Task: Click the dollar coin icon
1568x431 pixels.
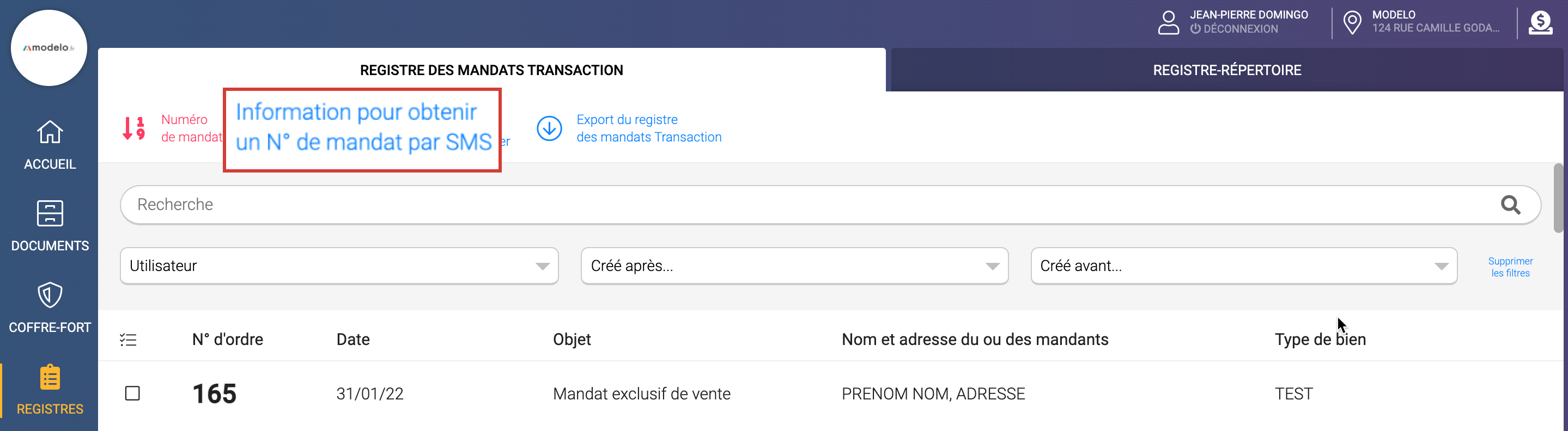Action: click(x=1540, y=23)
